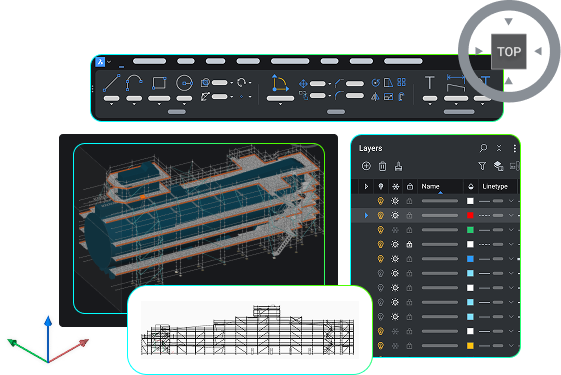Delete layer using the trash icon
Screen dimensions: 561x375
pos(382,166)
